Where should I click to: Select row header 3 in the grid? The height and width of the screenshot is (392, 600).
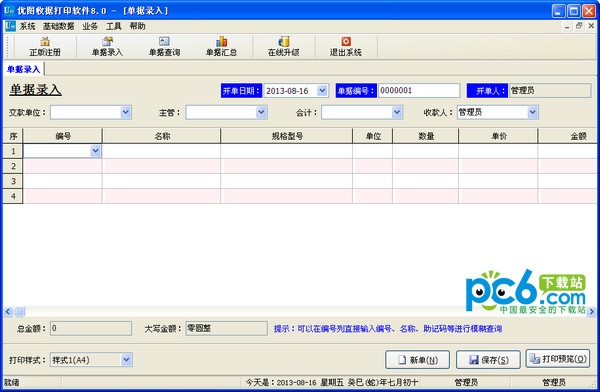(x=13, y=181)
